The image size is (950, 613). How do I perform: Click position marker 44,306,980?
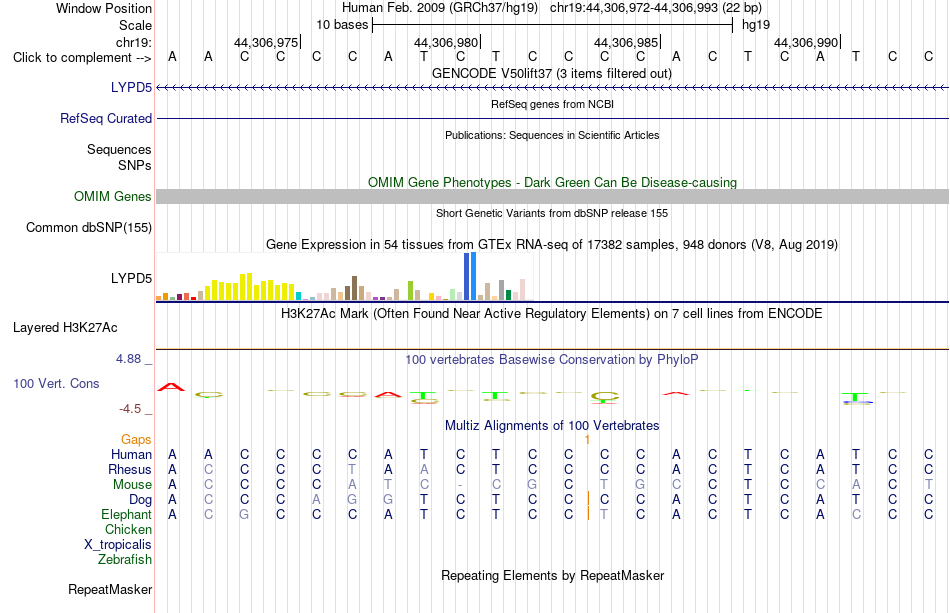point(446,42)
